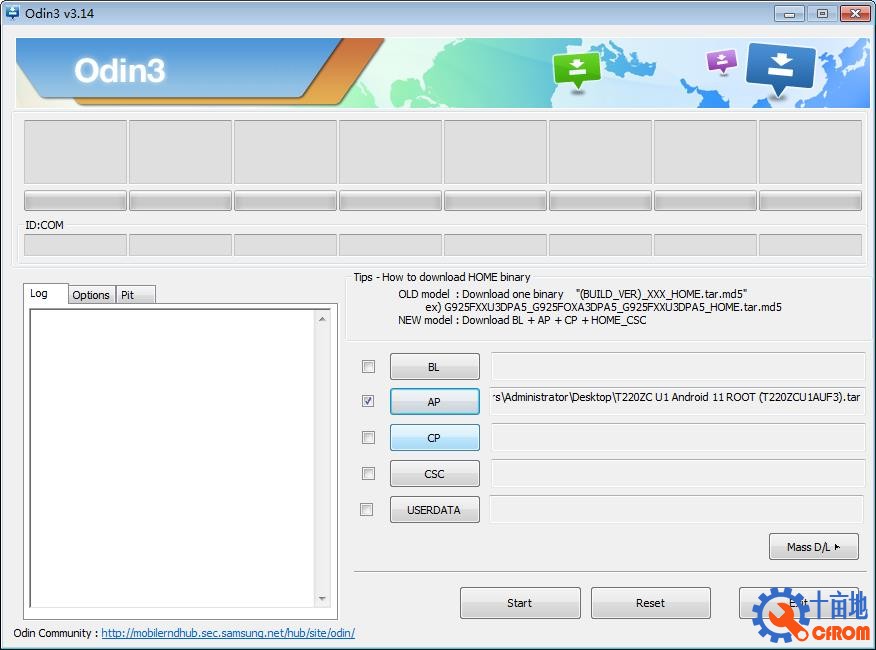Open the Odin Community samsung.net link
The height and width of the screenshot is (650, 876).
point(228,633)
